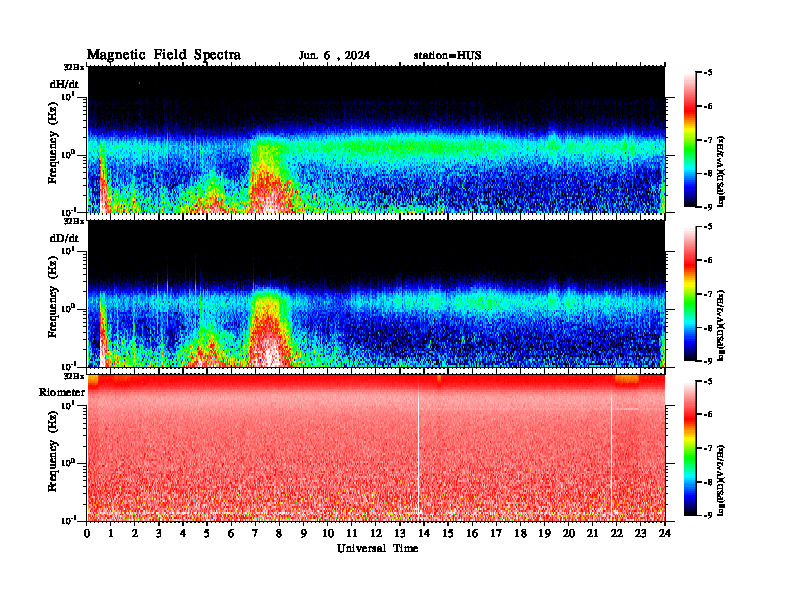Click hour tick label "3" on time axis
The image size is (792, 612).
tap(160, 534)
